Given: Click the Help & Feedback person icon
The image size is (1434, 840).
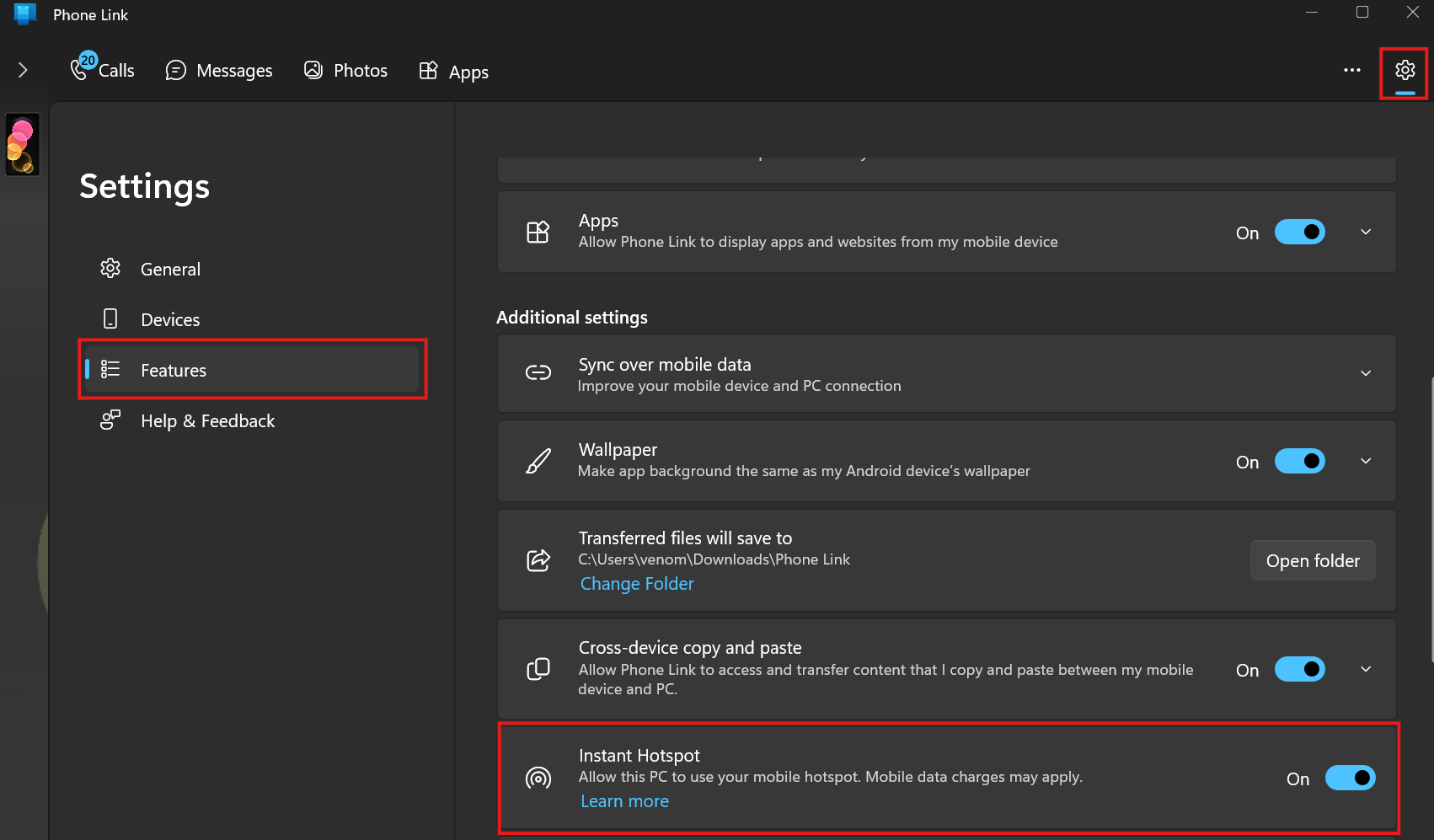Looking at the screenshot, I should pyautogui.click(x=110, y=420).
